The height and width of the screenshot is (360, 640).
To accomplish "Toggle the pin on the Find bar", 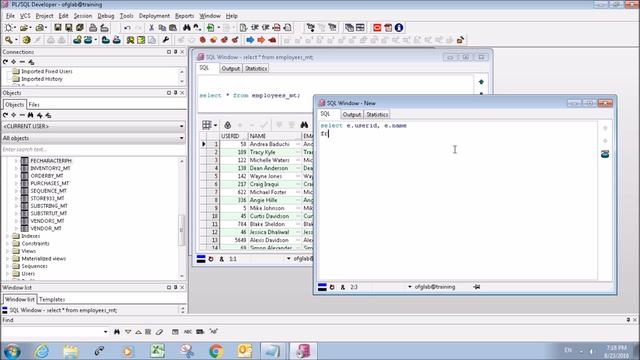I will coord(628,320).
